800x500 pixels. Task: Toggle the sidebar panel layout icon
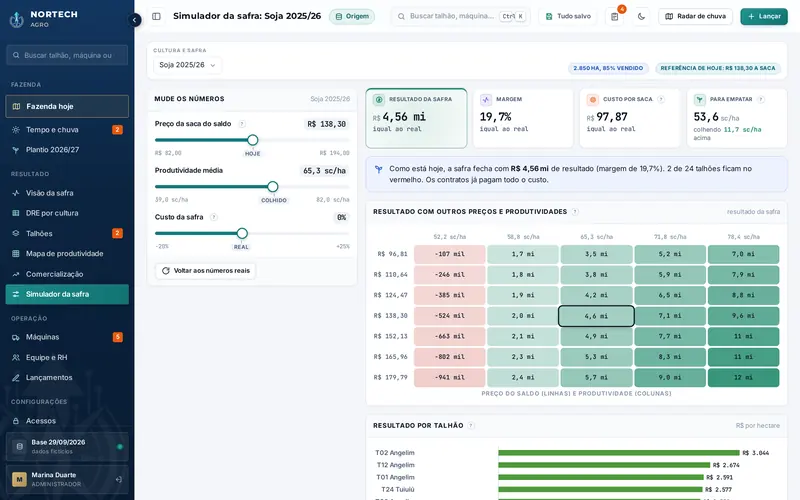(x=157, y=16)
